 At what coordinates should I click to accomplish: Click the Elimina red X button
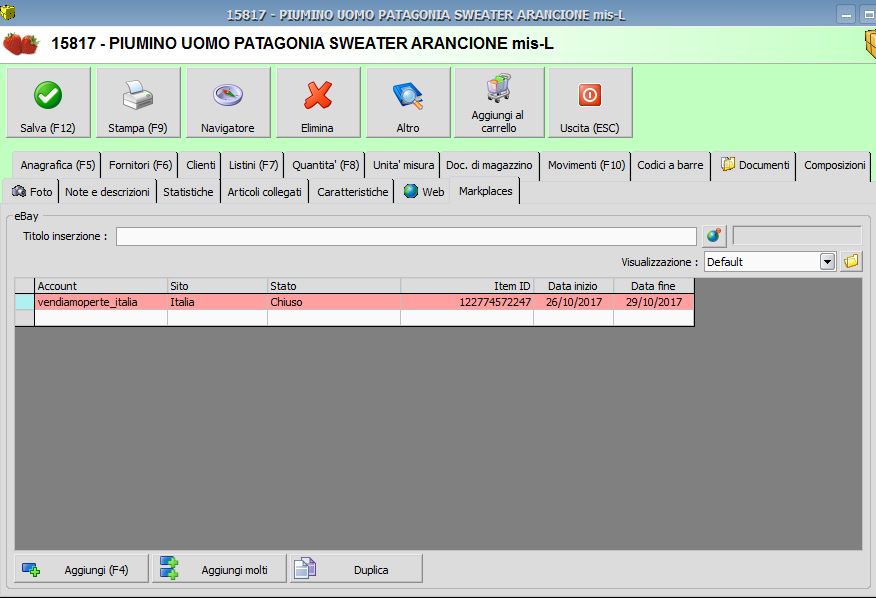pos(318,102)
